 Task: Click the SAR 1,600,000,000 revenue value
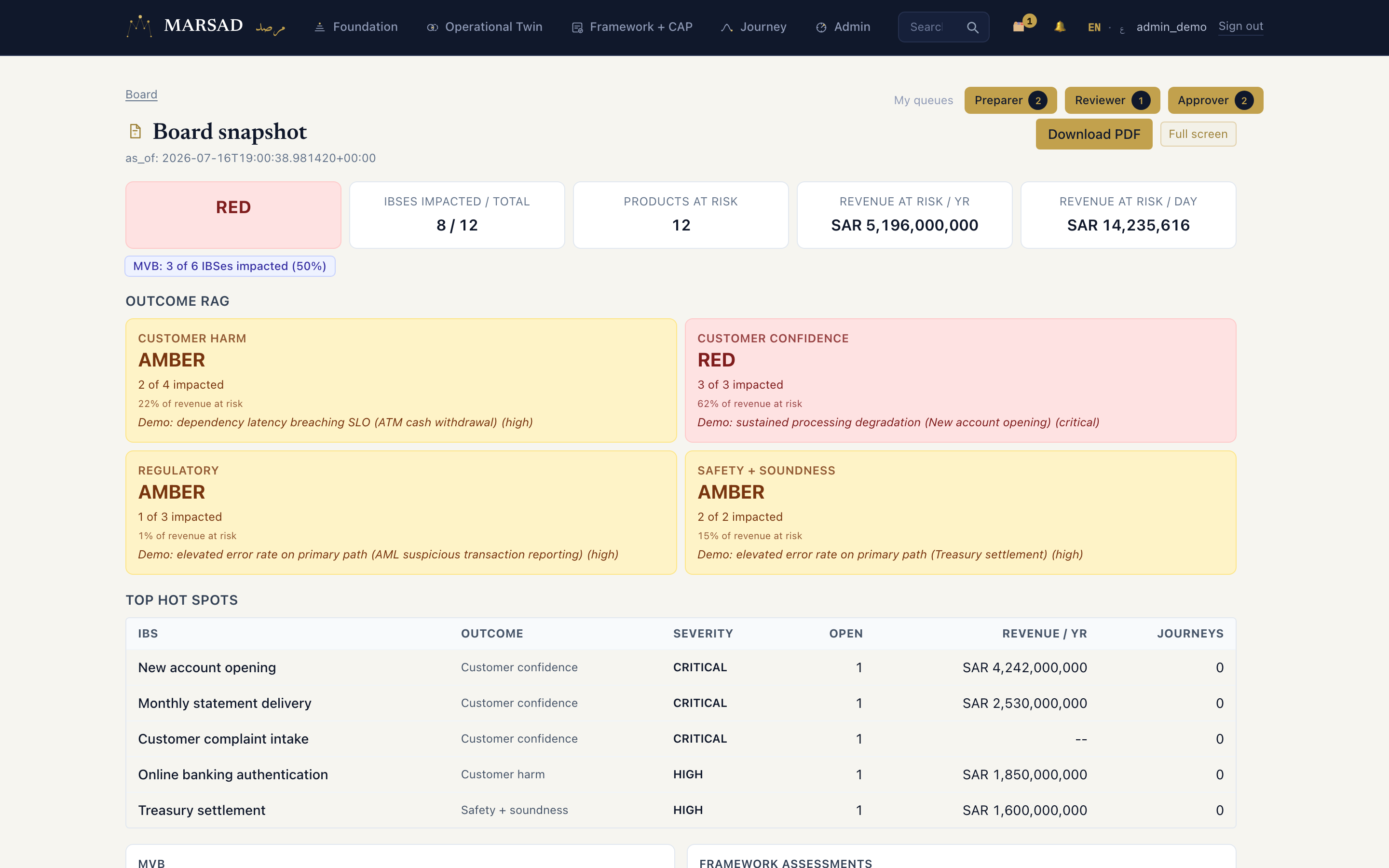(1024, 810)
